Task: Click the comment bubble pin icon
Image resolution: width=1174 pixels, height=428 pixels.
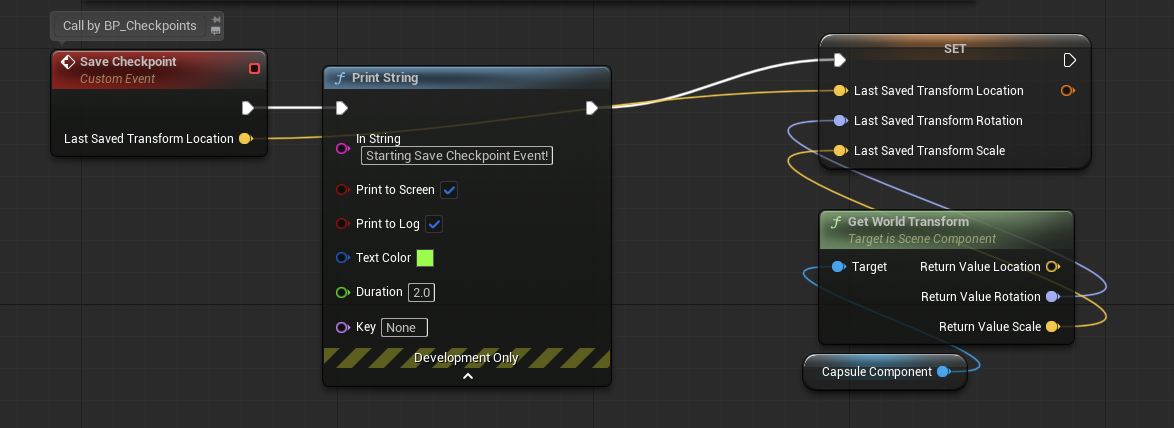Action: (216, 19)
